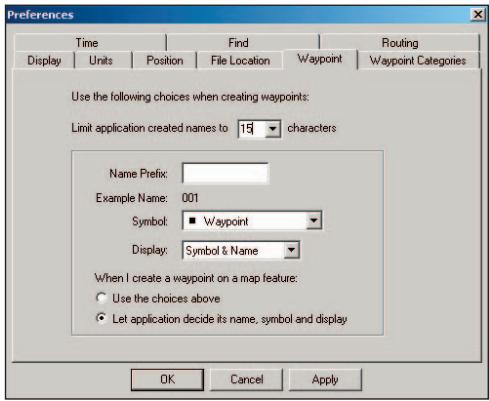Open the Symbol dropdown list
Image resolution: width=489 pixels, height=401 pixels.
(313, 220)
